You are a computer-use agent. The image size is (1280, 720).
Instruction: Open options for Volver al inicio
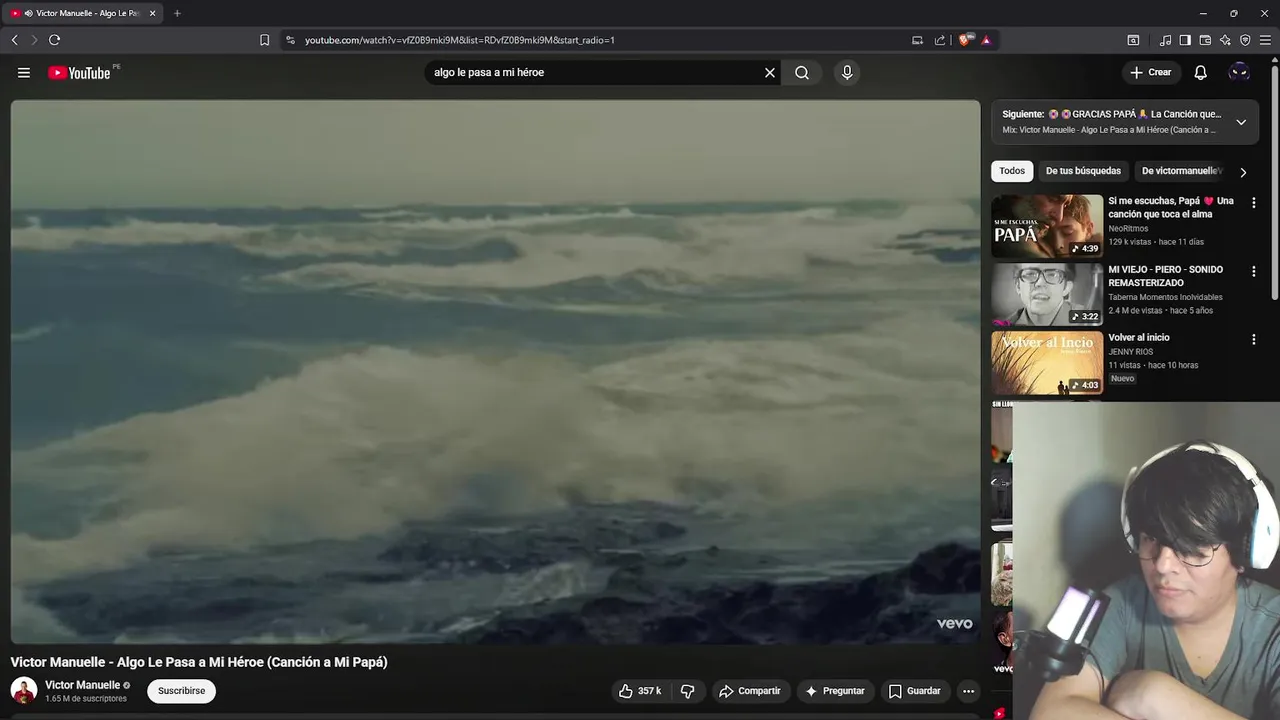point(1254,340)
